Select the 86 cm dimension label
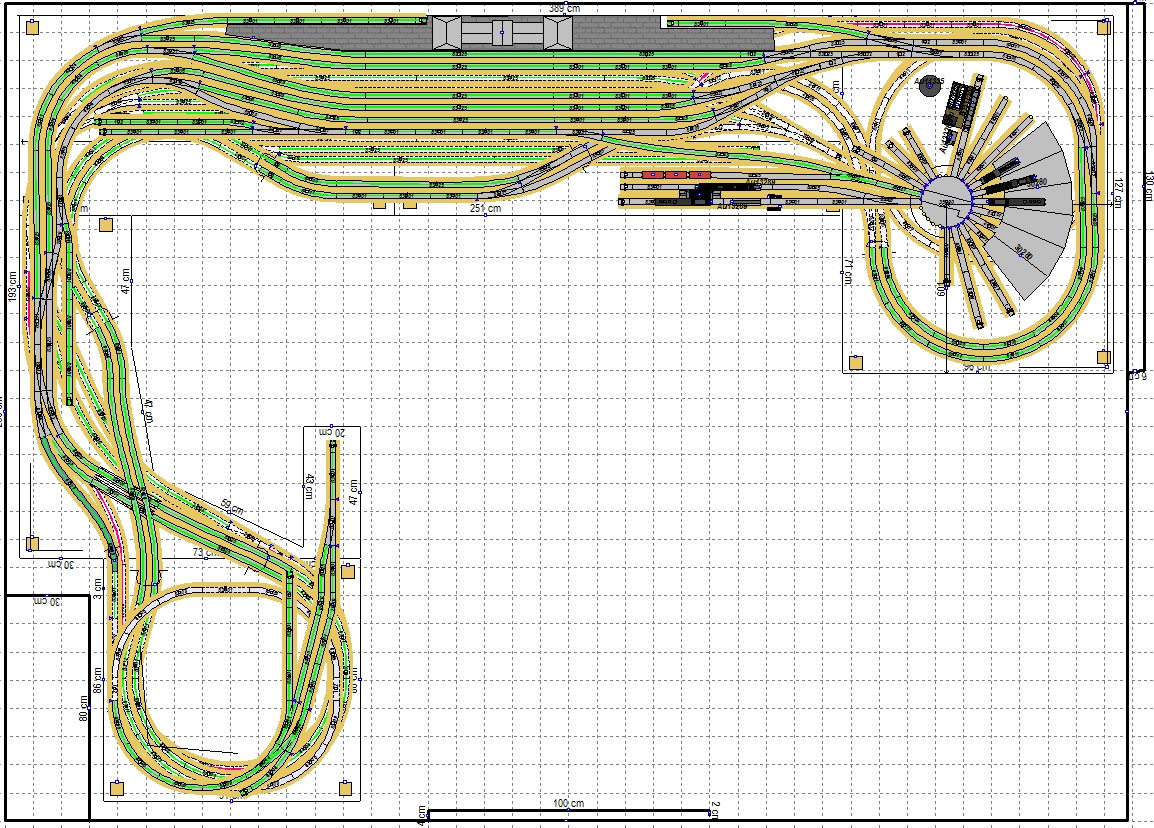Screen dimensions: 1154x828 (98, 684)
